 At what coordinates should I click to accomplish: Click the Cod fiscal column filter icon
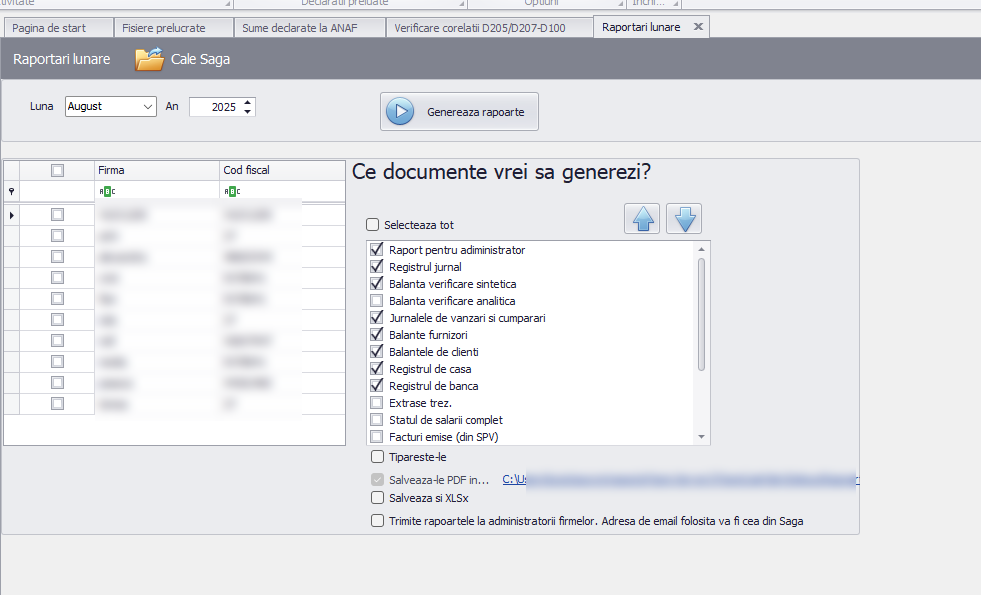pyautogui.click(x=232, y=191)
